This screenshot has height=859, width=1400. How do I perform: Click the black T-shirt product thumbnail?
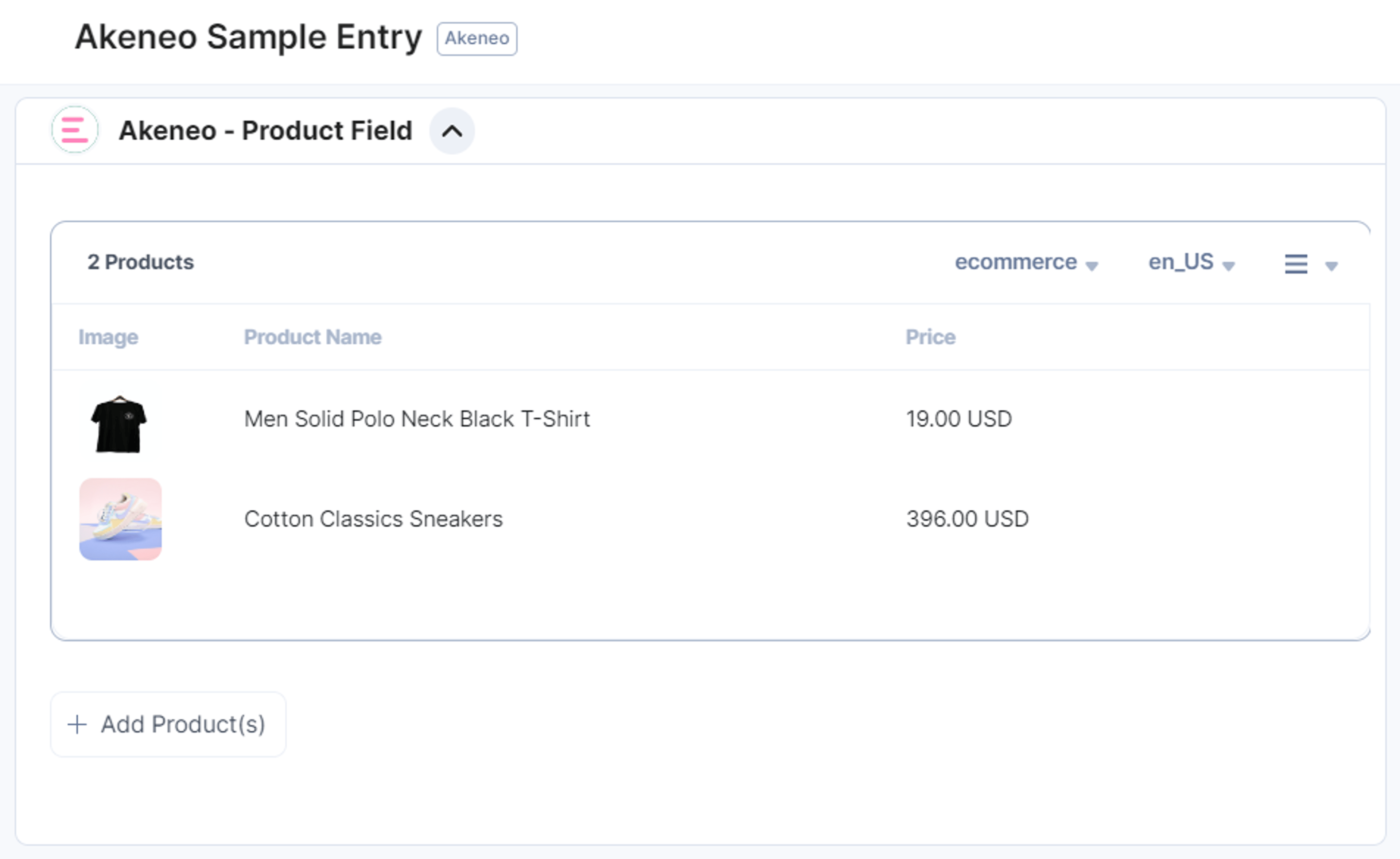point(119,424)
